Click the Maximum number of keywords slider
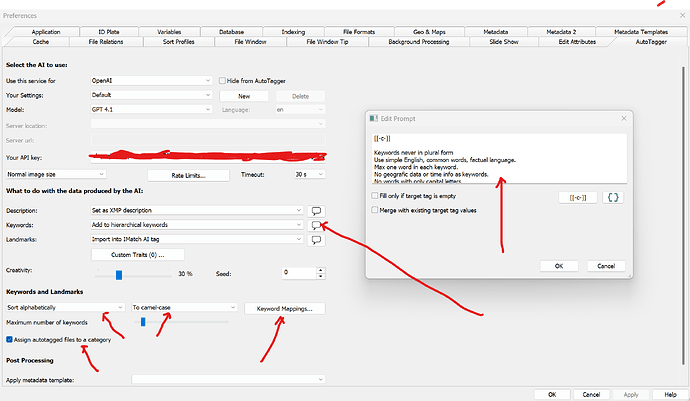Image resolution: width=690 pixels, height=401 pixels. coord(181,322)
